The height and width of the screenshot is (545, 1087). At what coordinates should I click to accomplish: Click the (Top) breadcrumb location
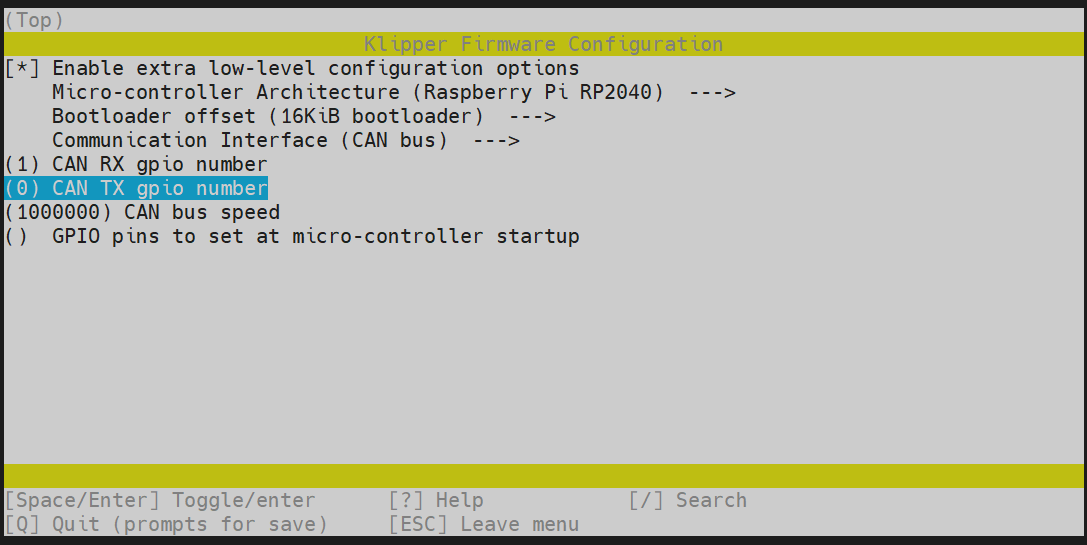34,20
